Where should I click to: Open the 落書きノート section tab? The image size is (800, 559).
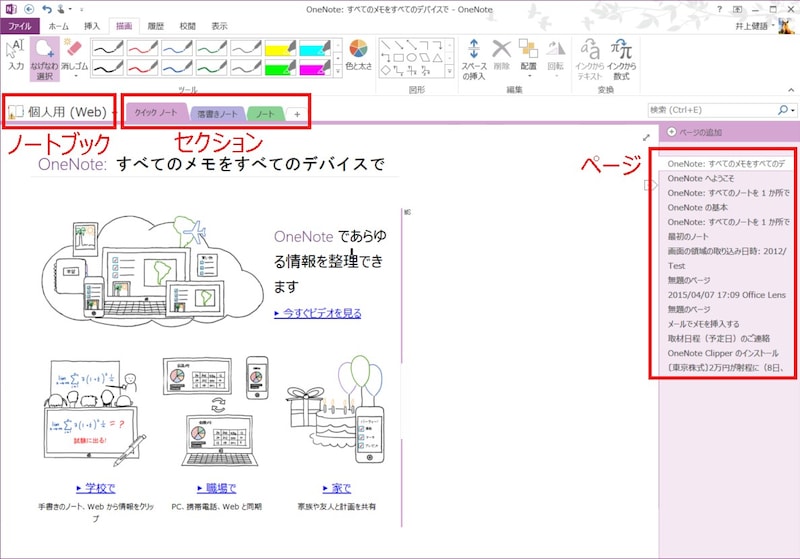218,114
